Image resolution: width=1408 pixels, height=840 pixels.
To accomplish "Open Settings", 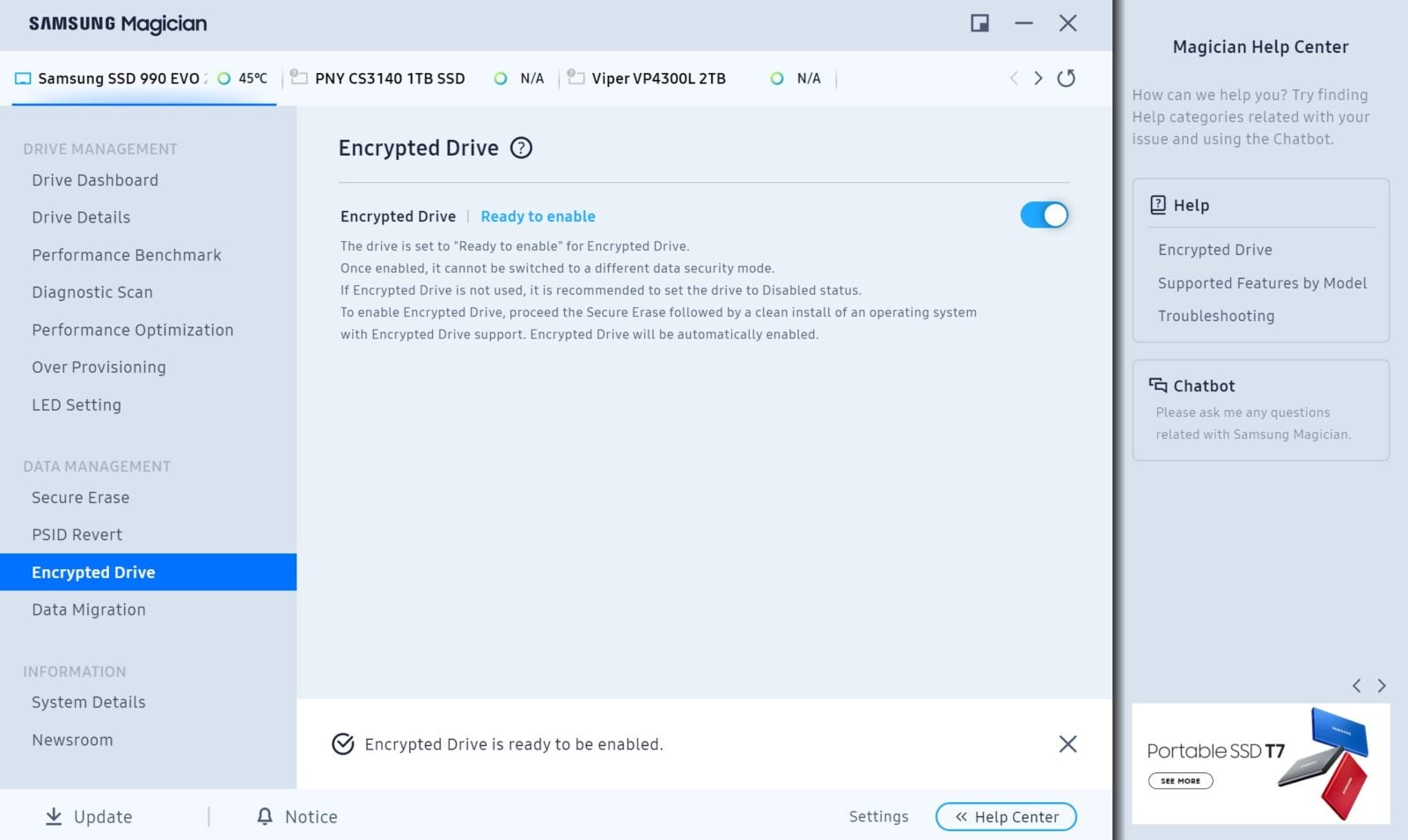I will pyautogui.click(x=878, y=816).
